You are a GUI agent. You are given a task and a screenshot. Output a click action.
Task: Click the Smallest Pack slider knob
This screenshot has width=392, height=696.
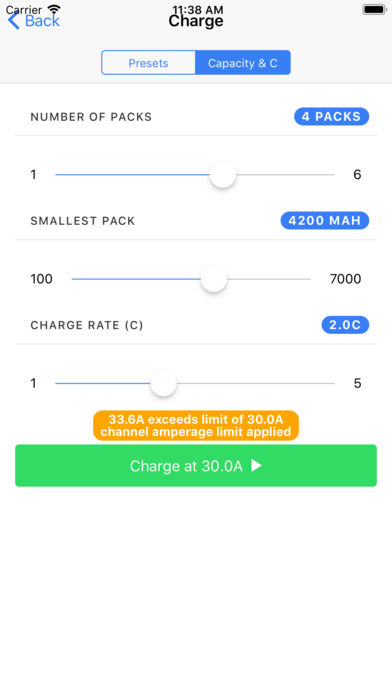point(214,279)
